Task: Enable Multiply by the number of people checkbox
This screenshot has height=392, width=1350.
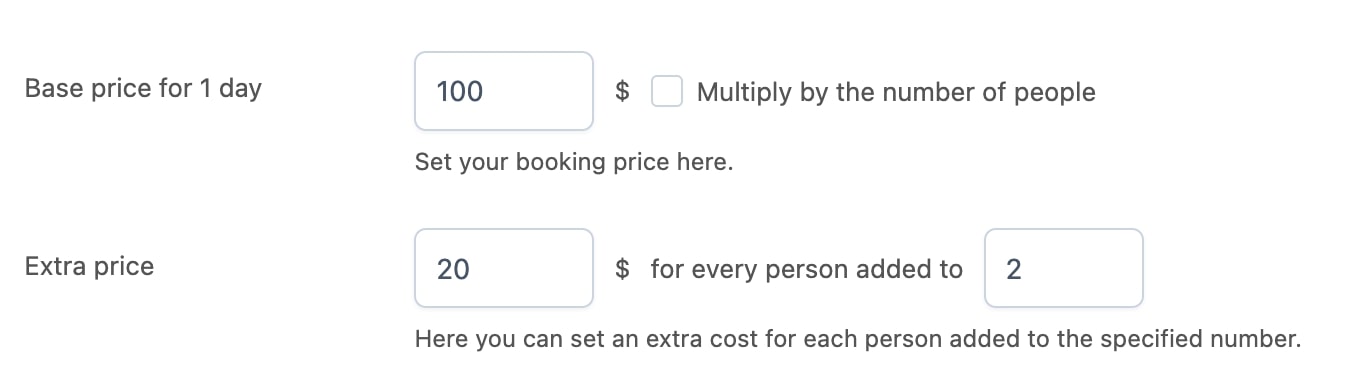Action: [667, 92]
